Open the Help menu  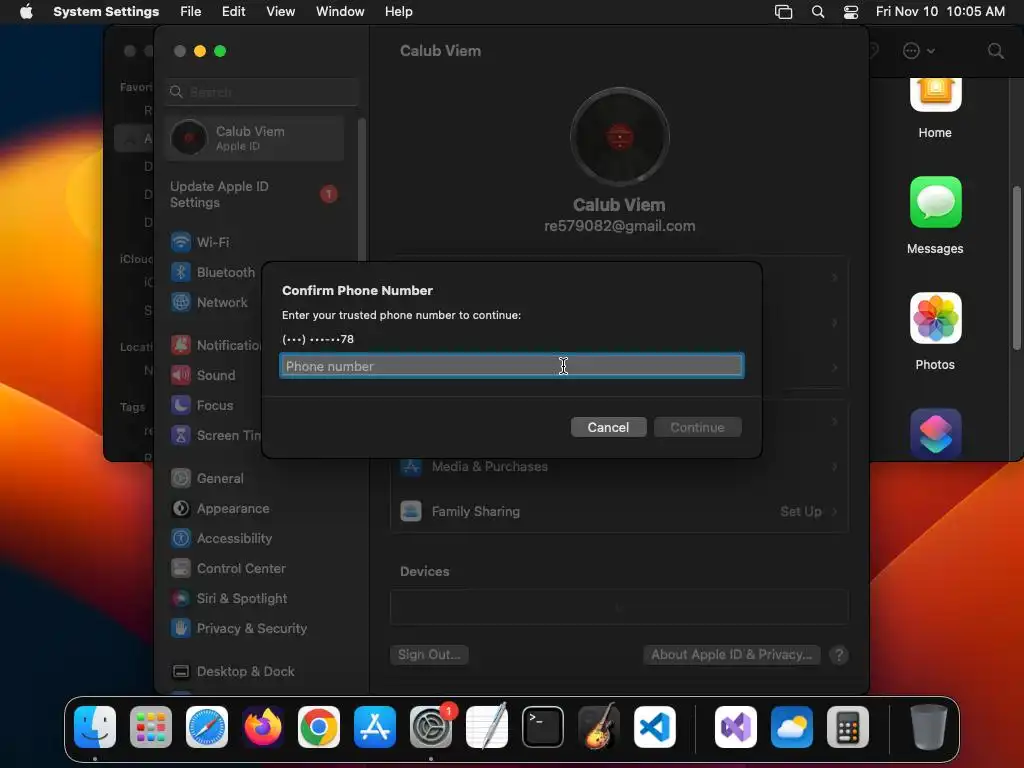[398, 12]
